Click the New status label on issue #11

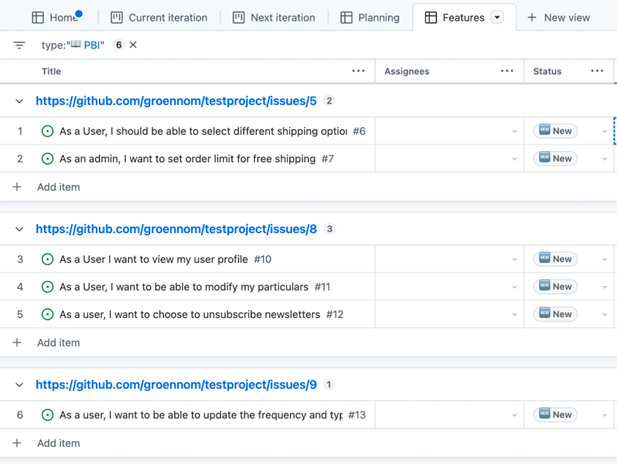pyautogui.click(x=555, y=287)
